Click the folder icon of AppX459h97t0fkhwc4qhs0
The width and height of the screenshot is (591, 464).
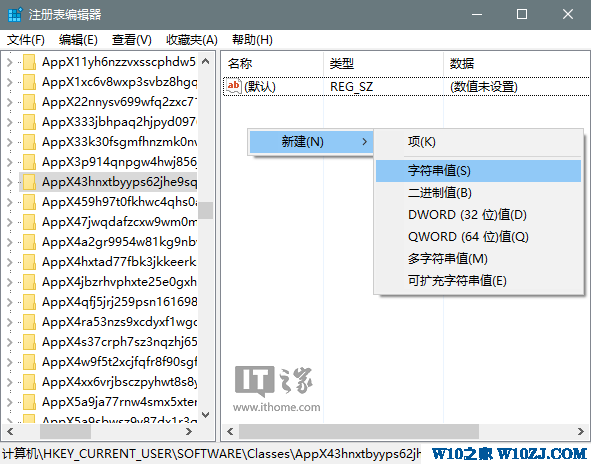tap(29, 202)
